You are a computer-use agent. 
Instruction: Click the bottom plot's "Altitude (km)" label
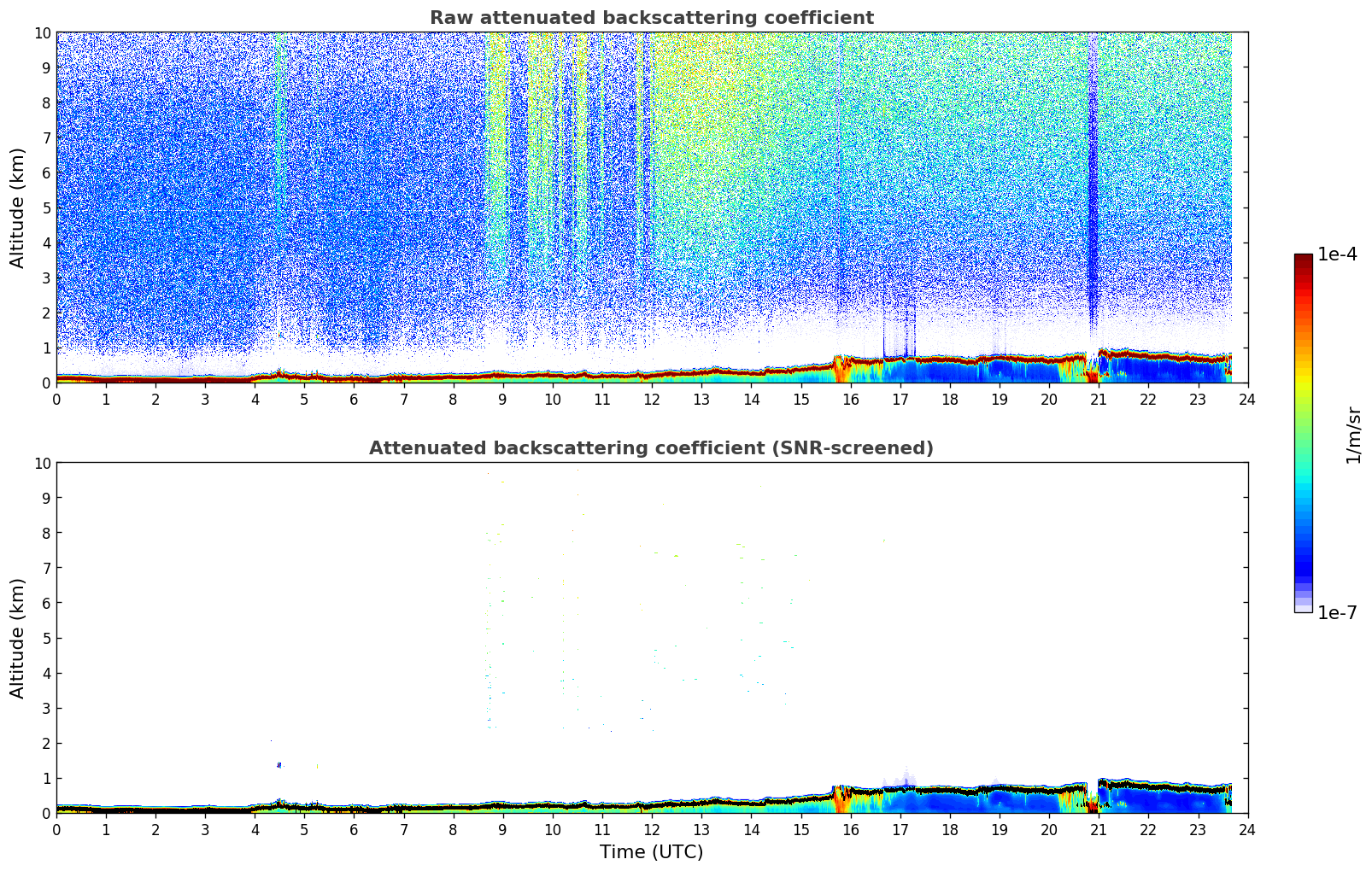[x=18, y=638]
